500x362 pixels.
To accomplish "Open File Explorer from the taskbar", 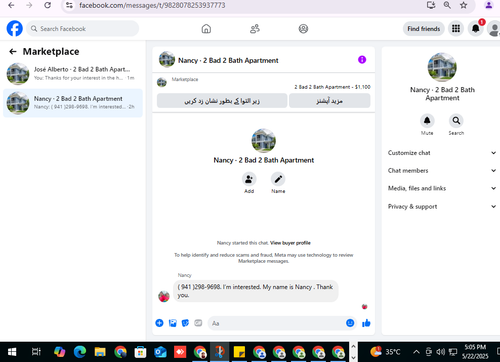I will tap(100, 352).
